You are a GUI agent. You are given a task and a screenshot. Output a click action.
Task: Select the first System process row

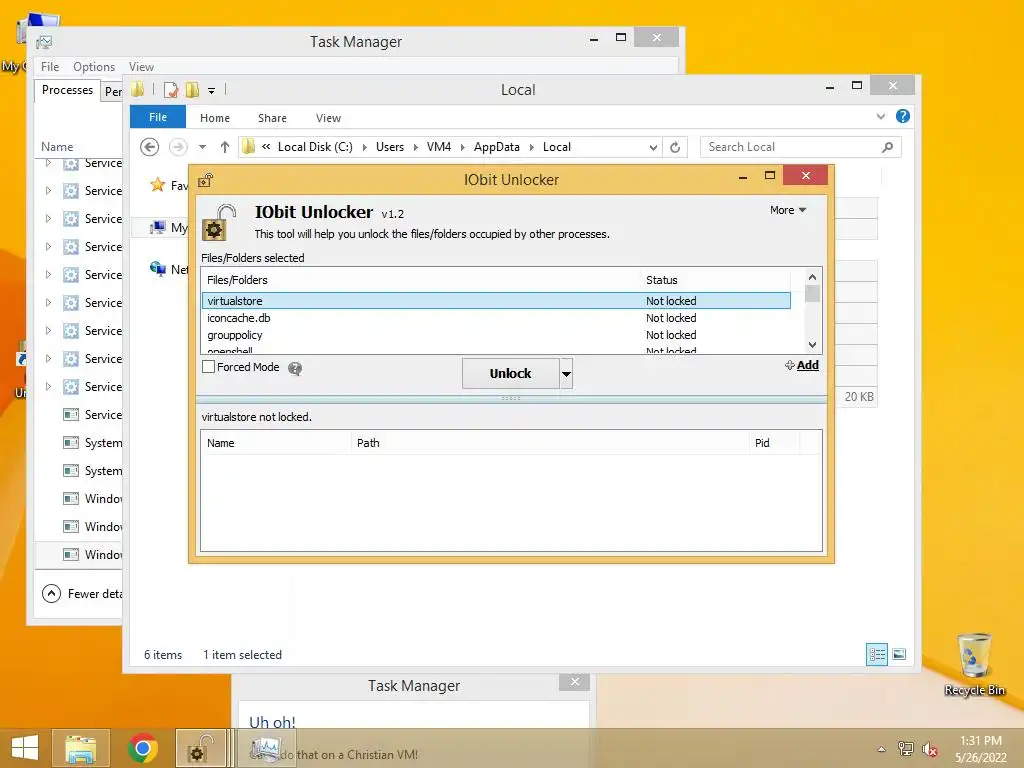coord(78,443)
